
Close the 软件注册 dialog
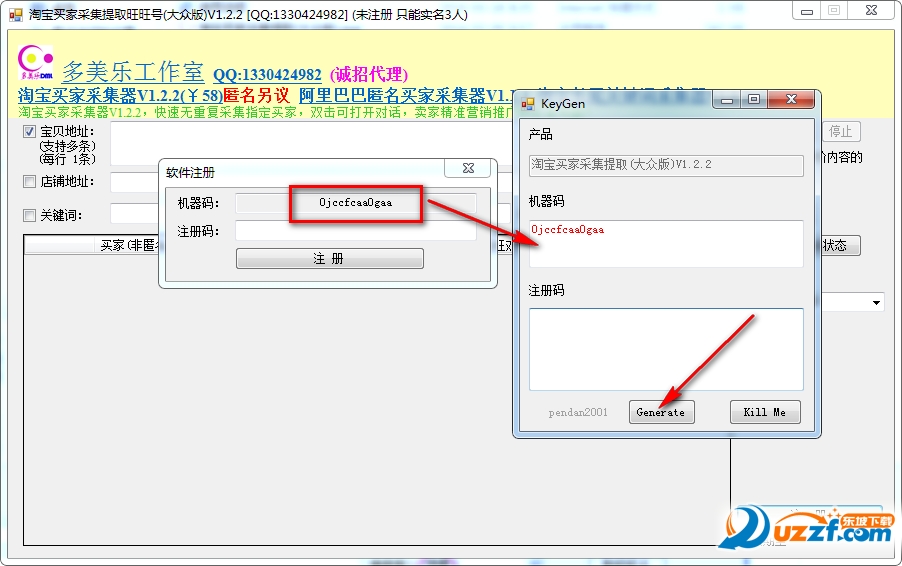pos(468,168)
